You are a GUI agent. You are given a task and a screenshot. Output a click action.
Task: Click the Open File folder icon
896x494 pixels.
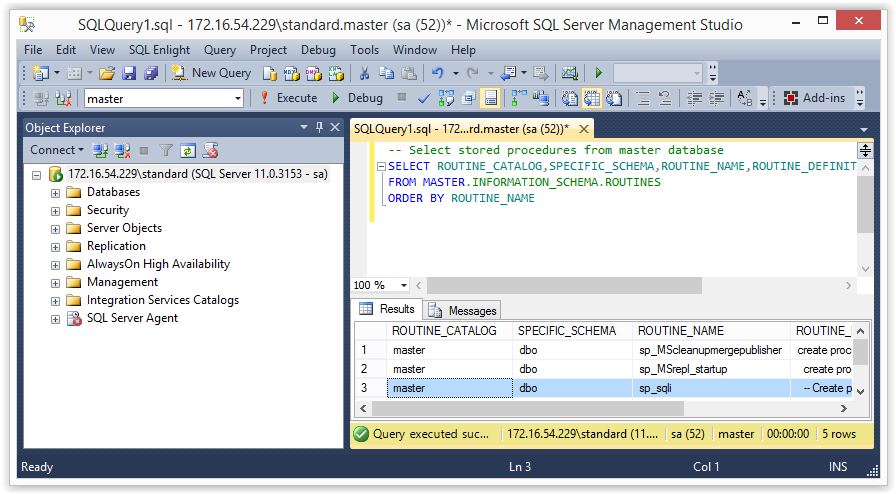[107, 73]
